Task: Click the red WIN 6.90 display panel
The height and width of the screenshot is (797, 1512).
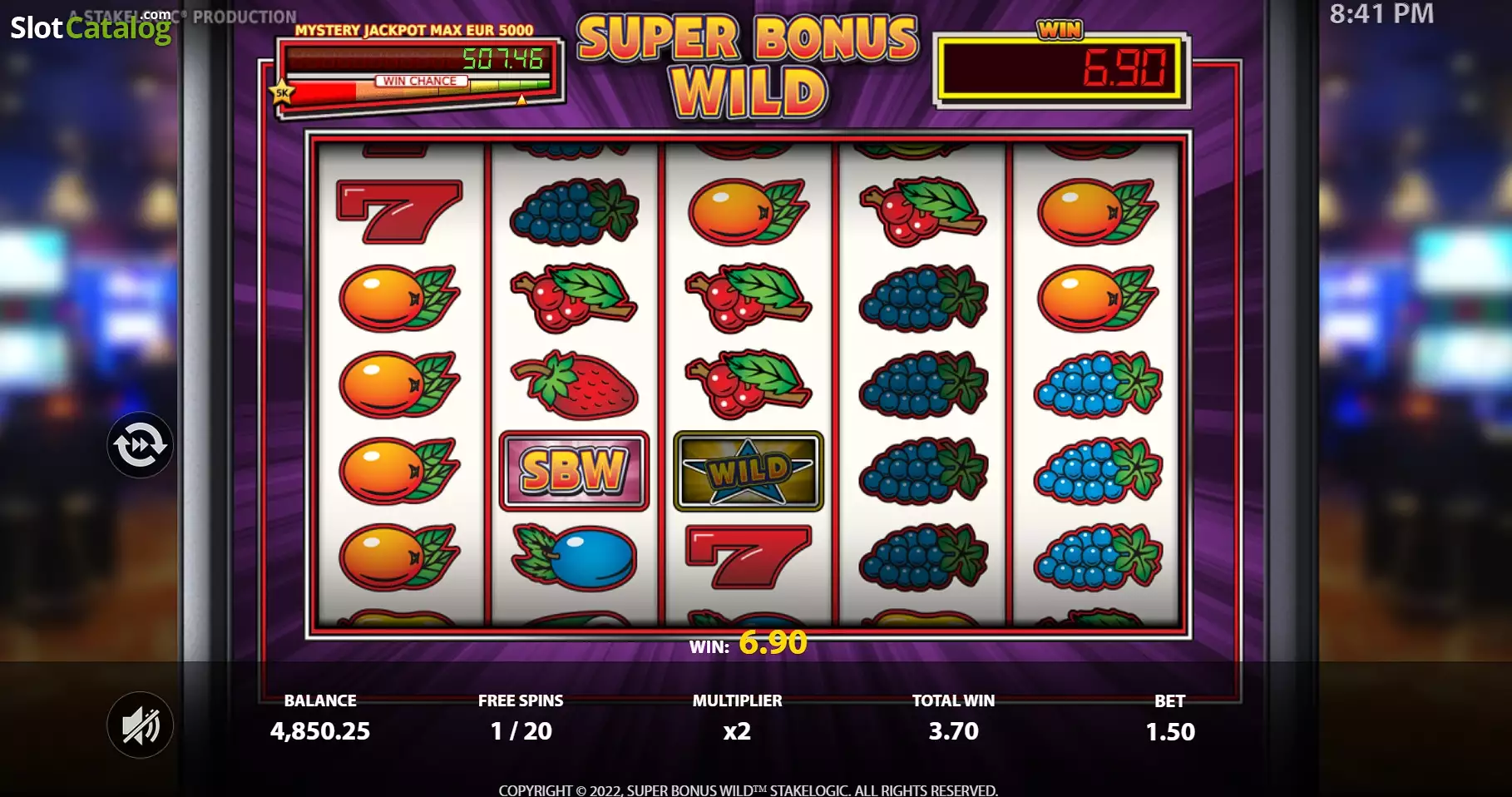Action: pyautogui.click(x=1061, y=69)
